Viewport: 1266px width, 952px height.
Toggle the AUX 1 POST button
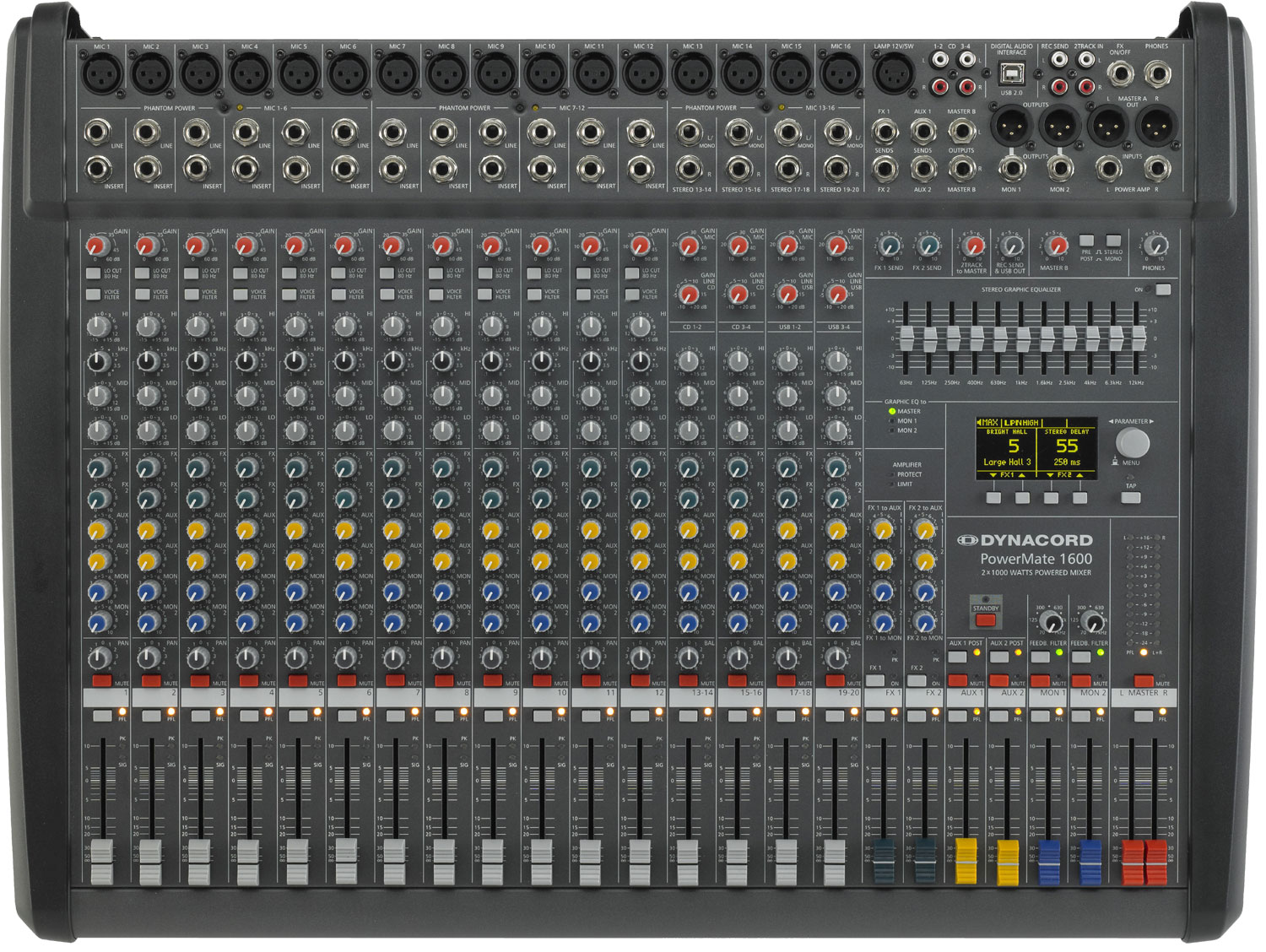pos(957,656)
